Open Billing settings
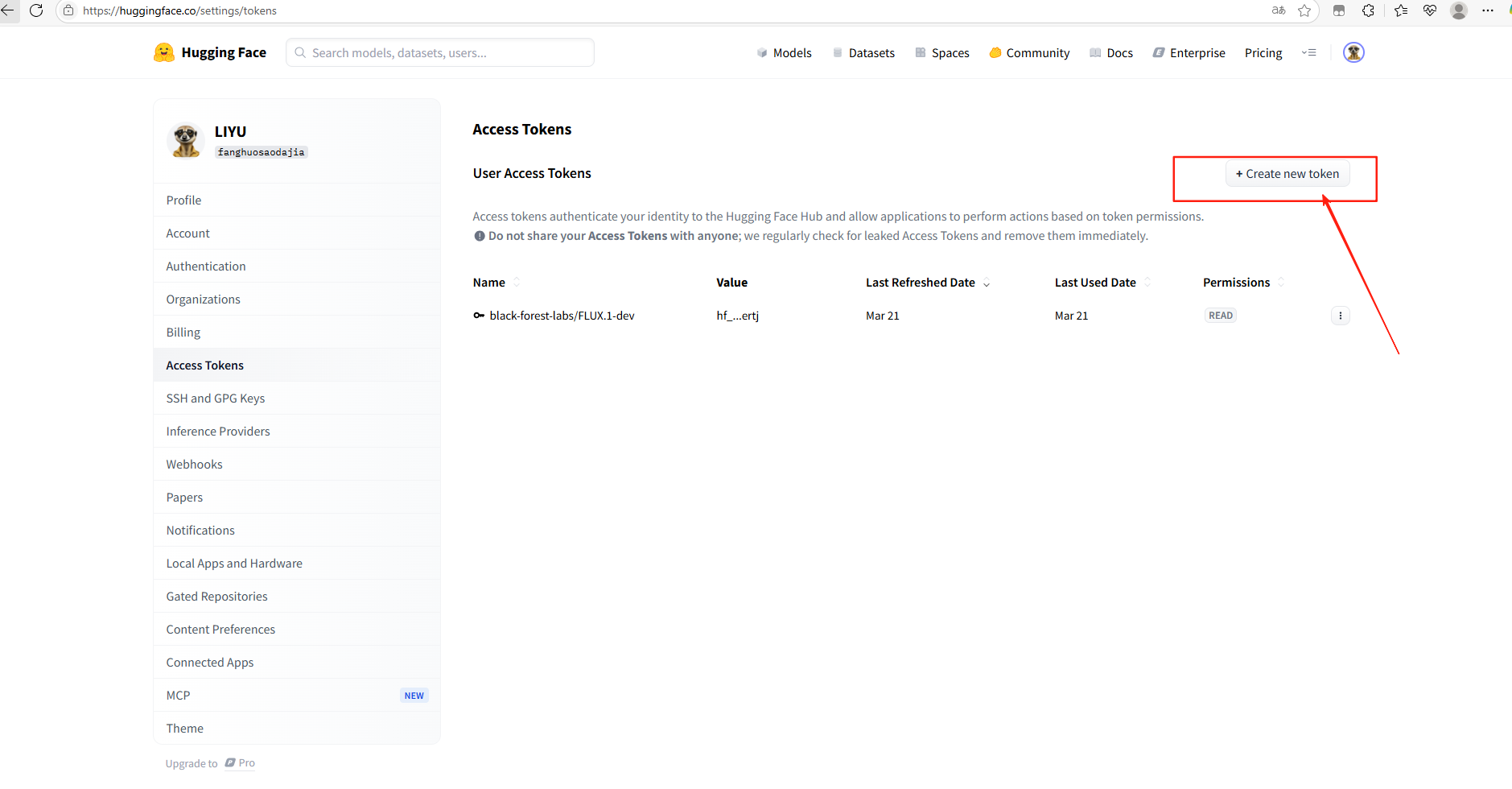 click(x=297, y=332)
